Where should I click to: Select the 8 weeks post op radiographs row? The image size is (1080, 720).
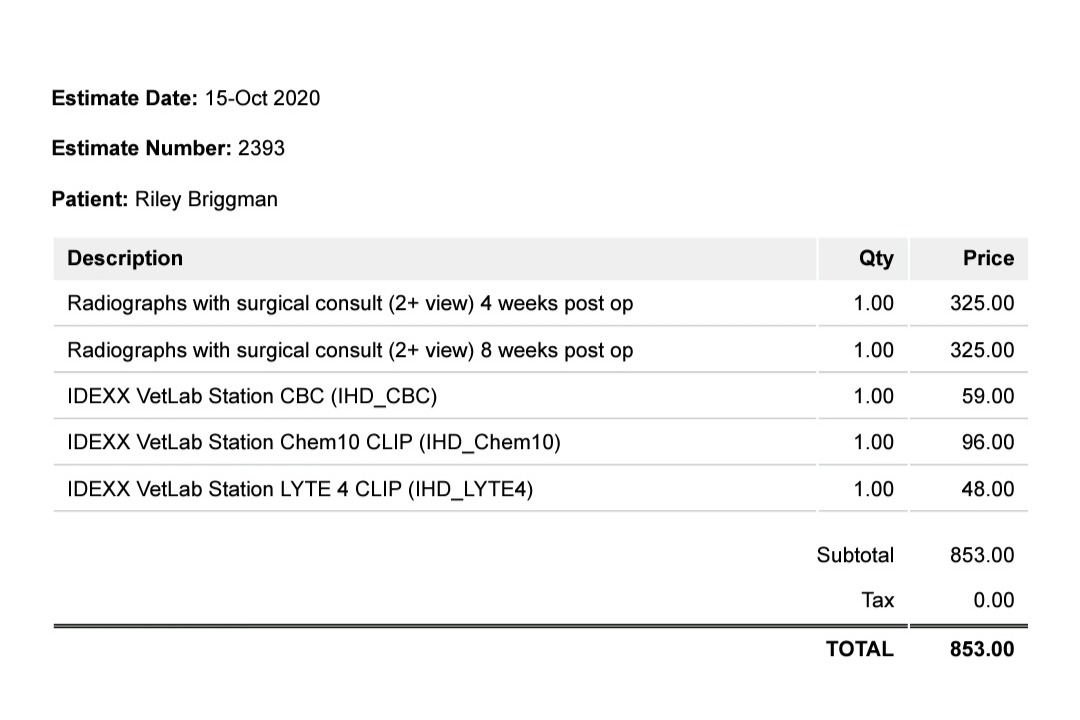540,350
